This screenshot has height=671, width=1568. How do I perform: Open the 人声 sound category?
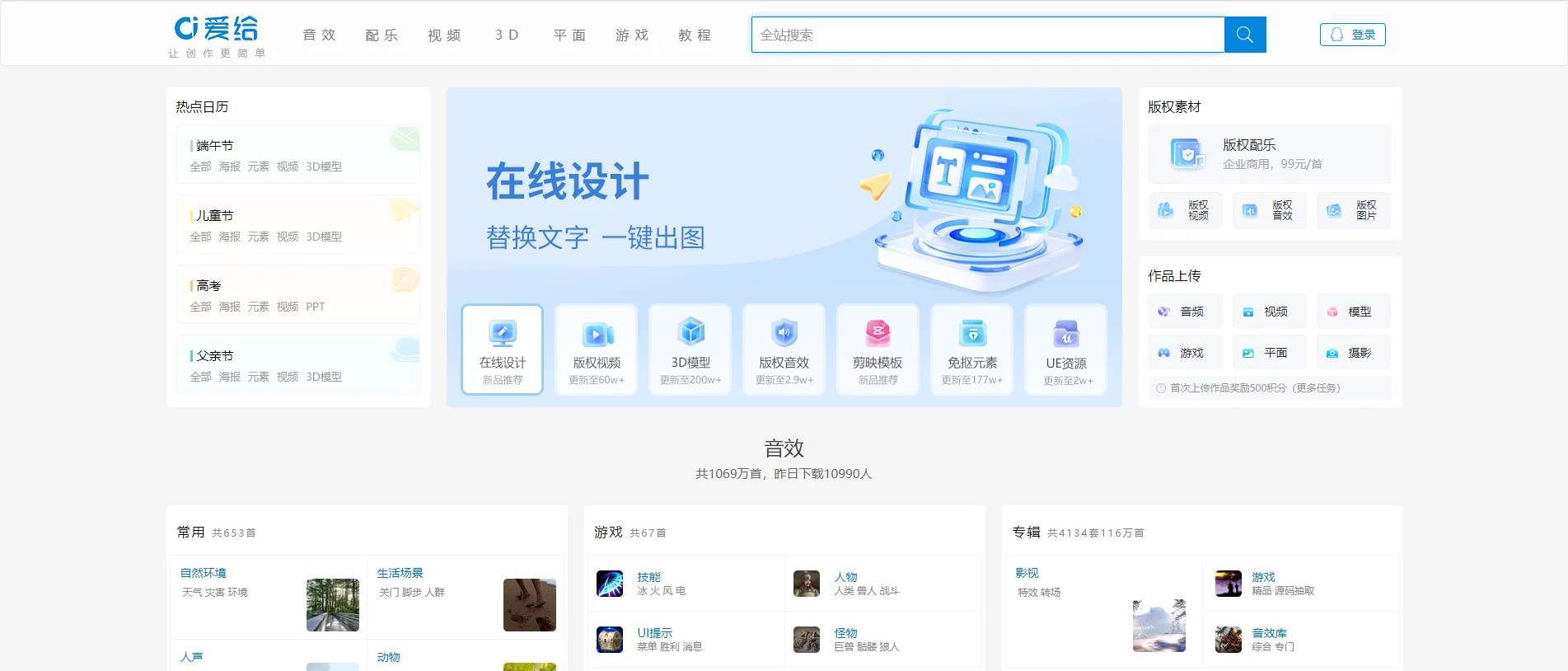192,657
